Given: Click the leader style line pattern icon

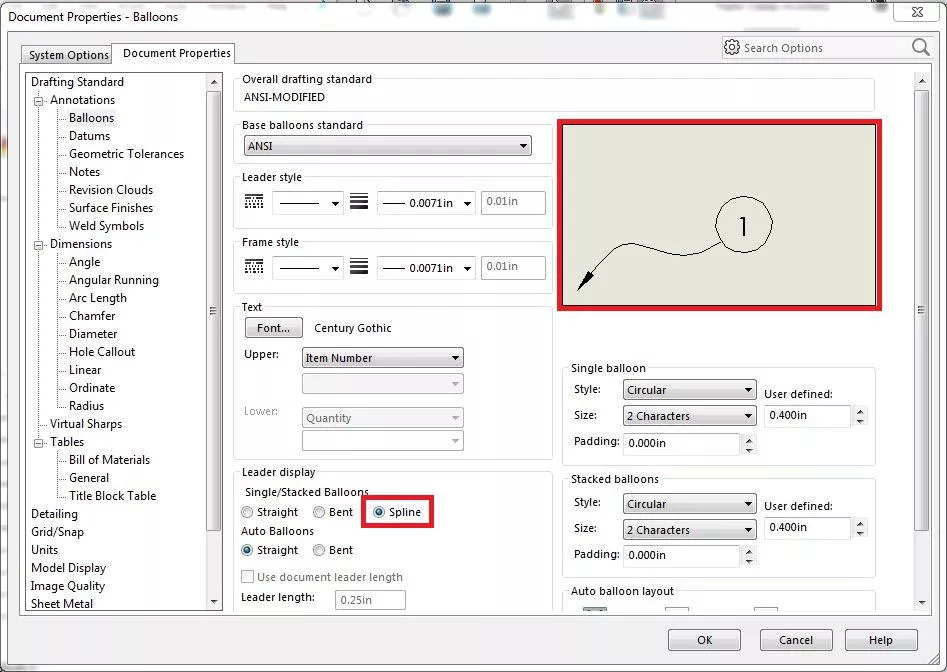Looking at the screenshot, I should point(254,202).
